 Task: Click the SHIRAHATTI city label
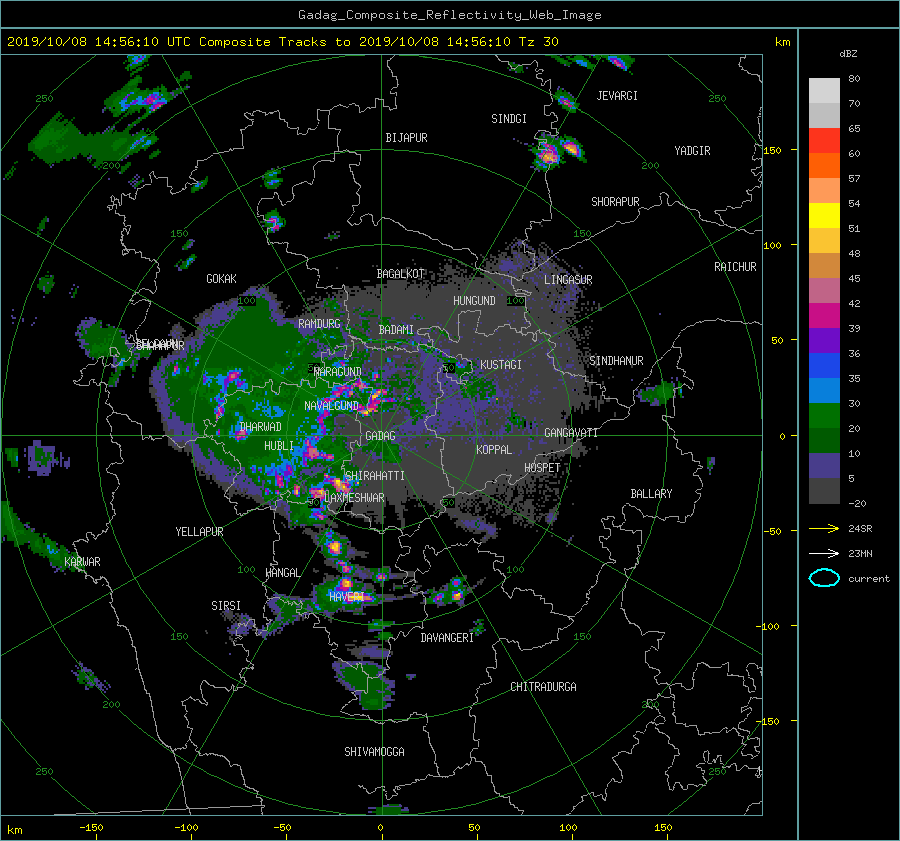point(375,476)
